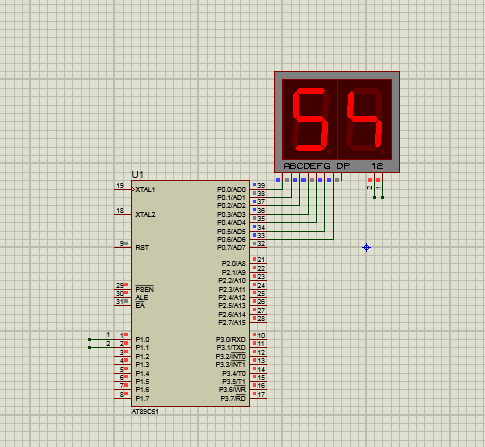Viewport: 485px width, 447px height.
Task: Click the blue crosshair origin marker
Action: tap(366, 248)
